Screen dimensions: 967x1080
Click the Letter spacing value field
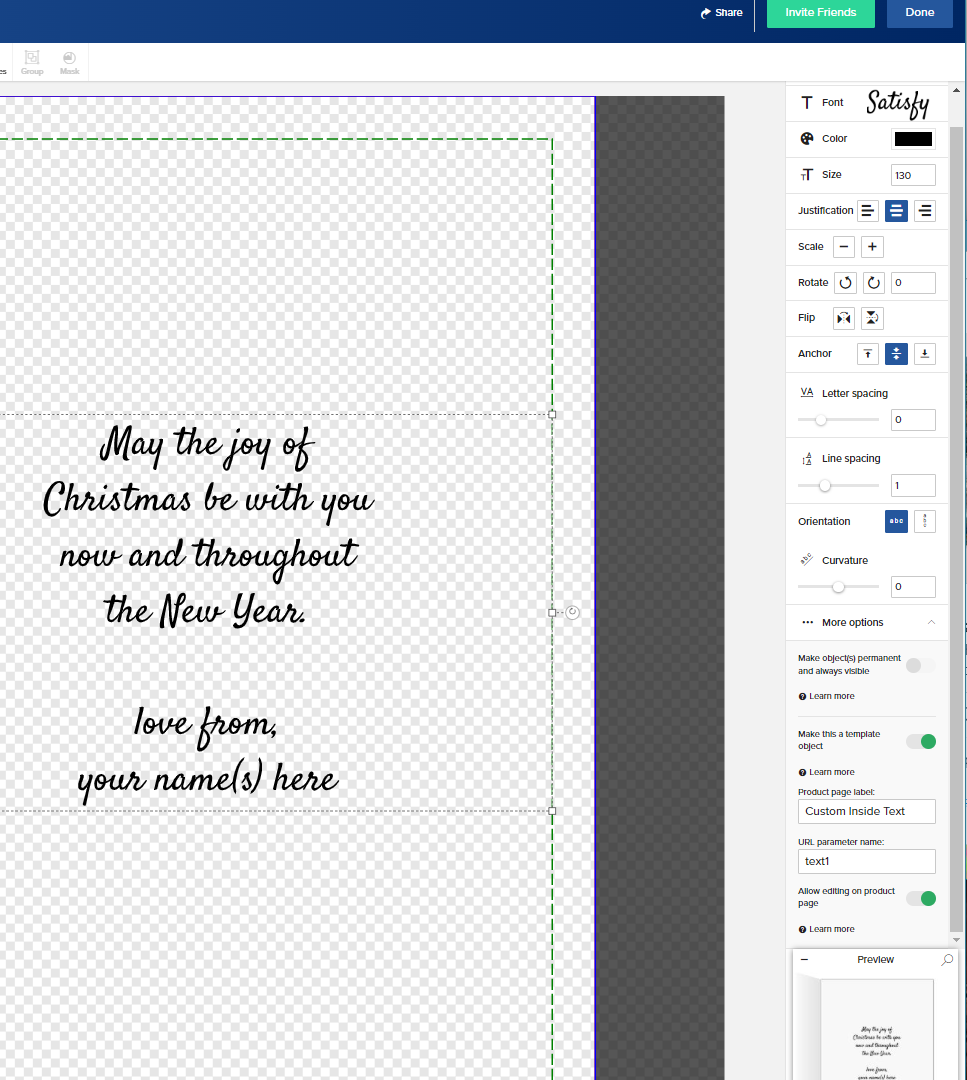click(x=913, y=419)
